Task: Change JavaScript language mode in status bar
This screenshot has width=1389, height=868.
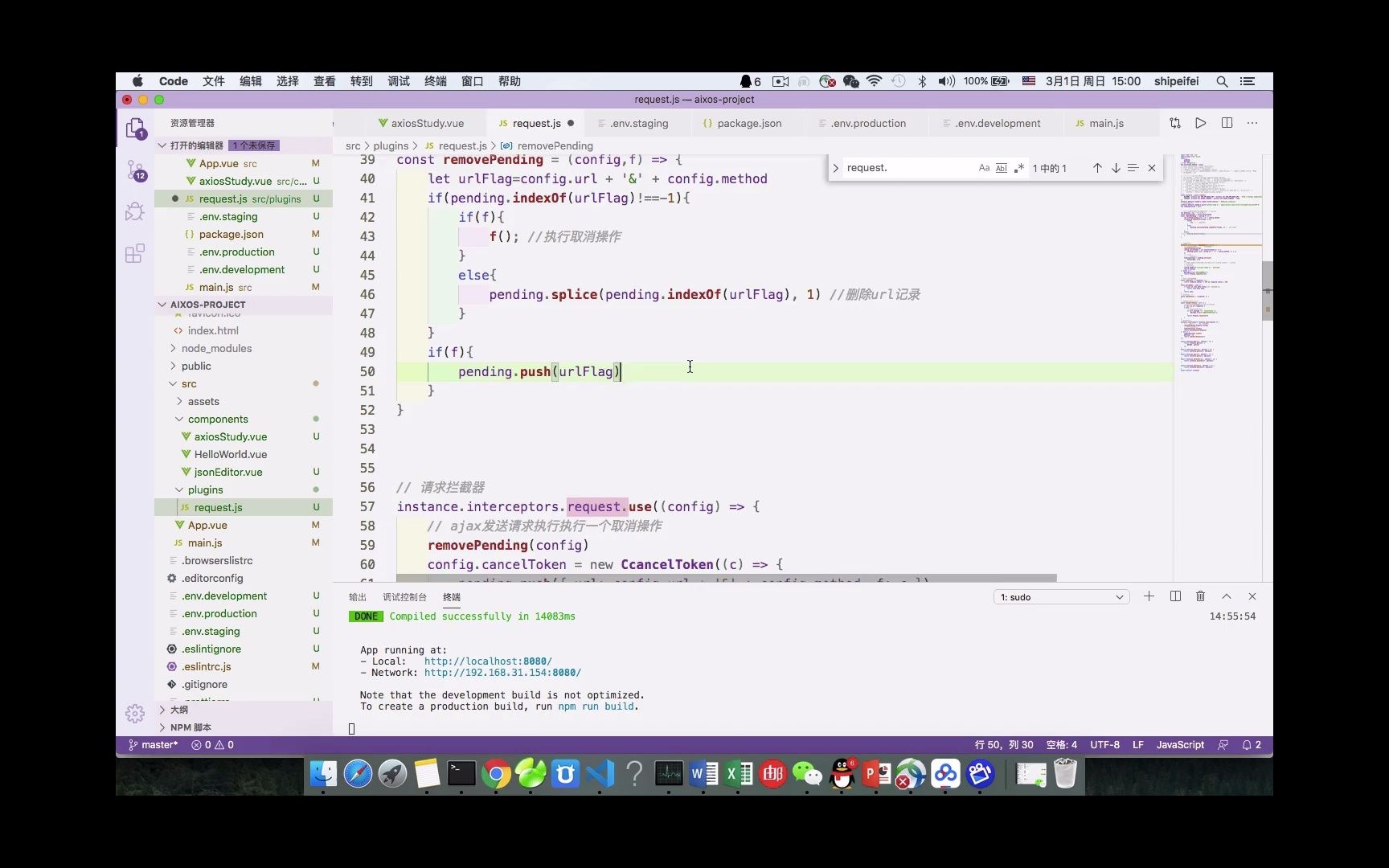Action: [x=1180, y=745]
